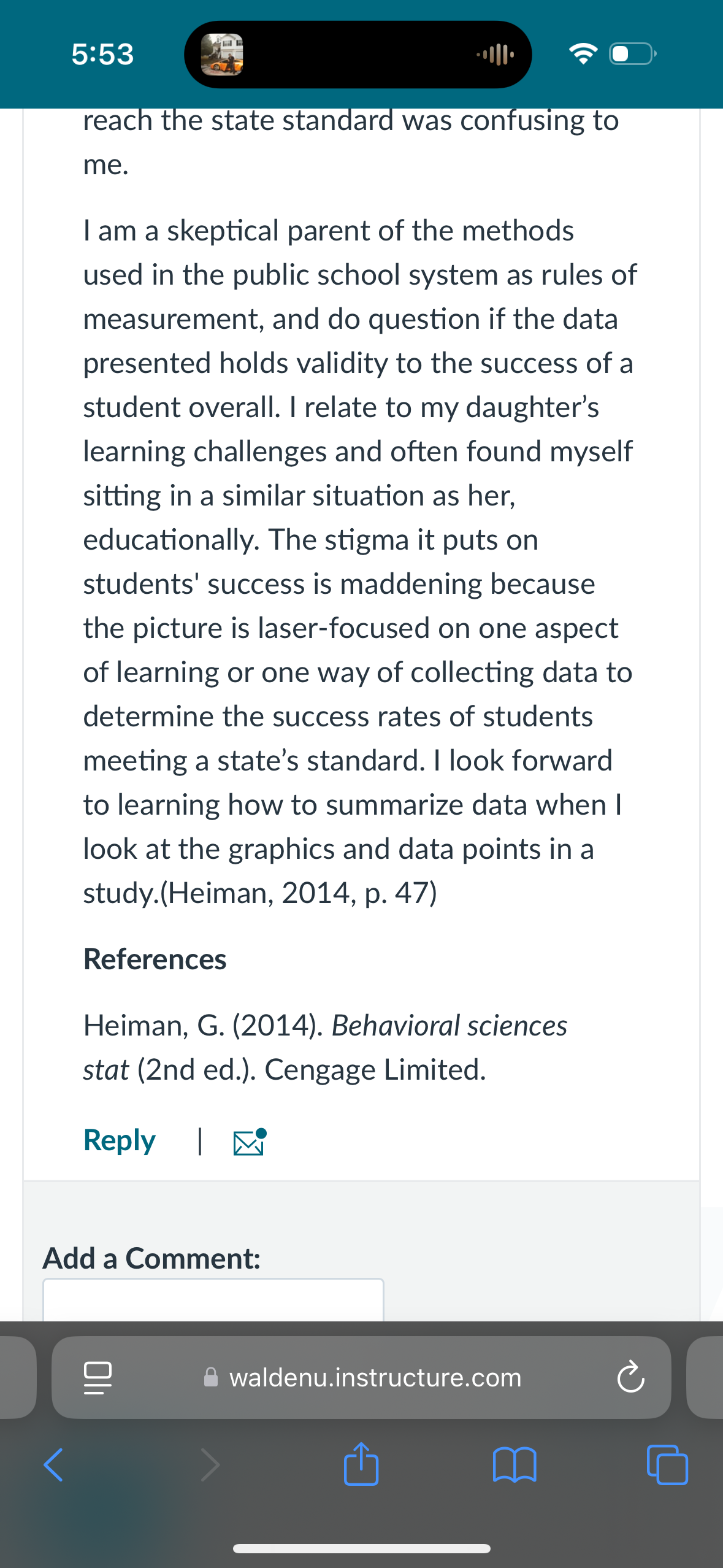Mark the post unread with the envelope icon
The height and width of the screenshot is (1568, 723).
point(250,1142)
